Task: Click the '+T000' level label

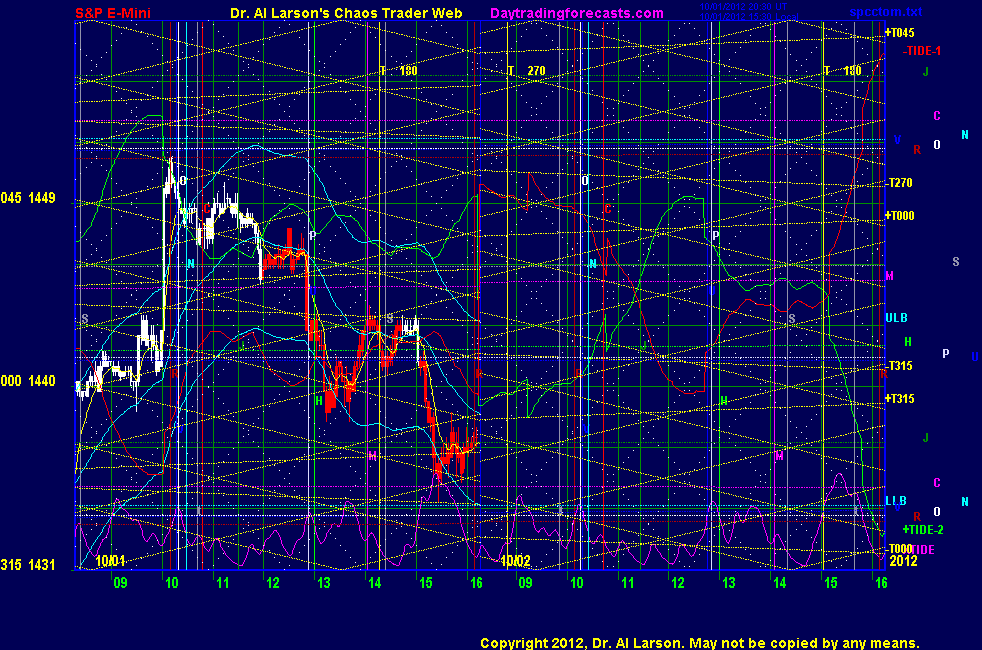Action: coord(899,215)
